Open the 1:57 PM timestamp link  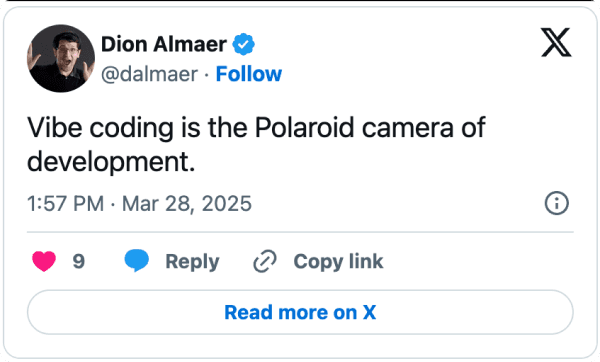pos(65,203)
